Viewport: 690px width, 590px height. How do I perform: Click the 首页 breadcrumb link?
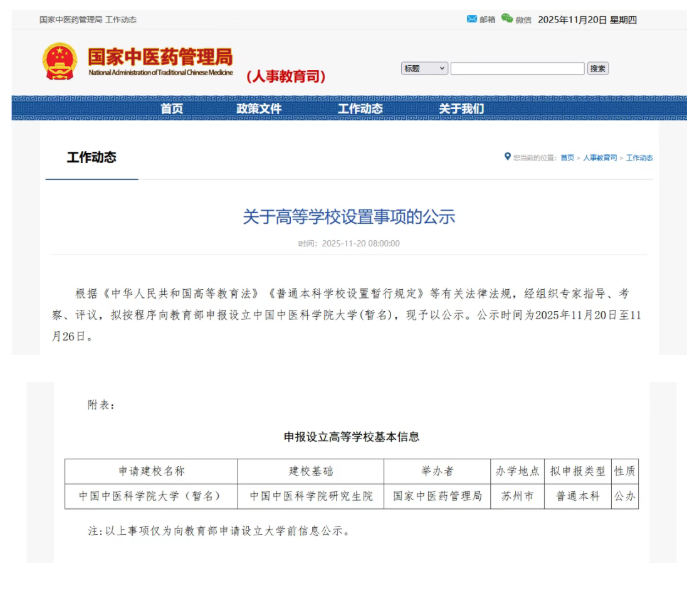(x=567, y=158)
